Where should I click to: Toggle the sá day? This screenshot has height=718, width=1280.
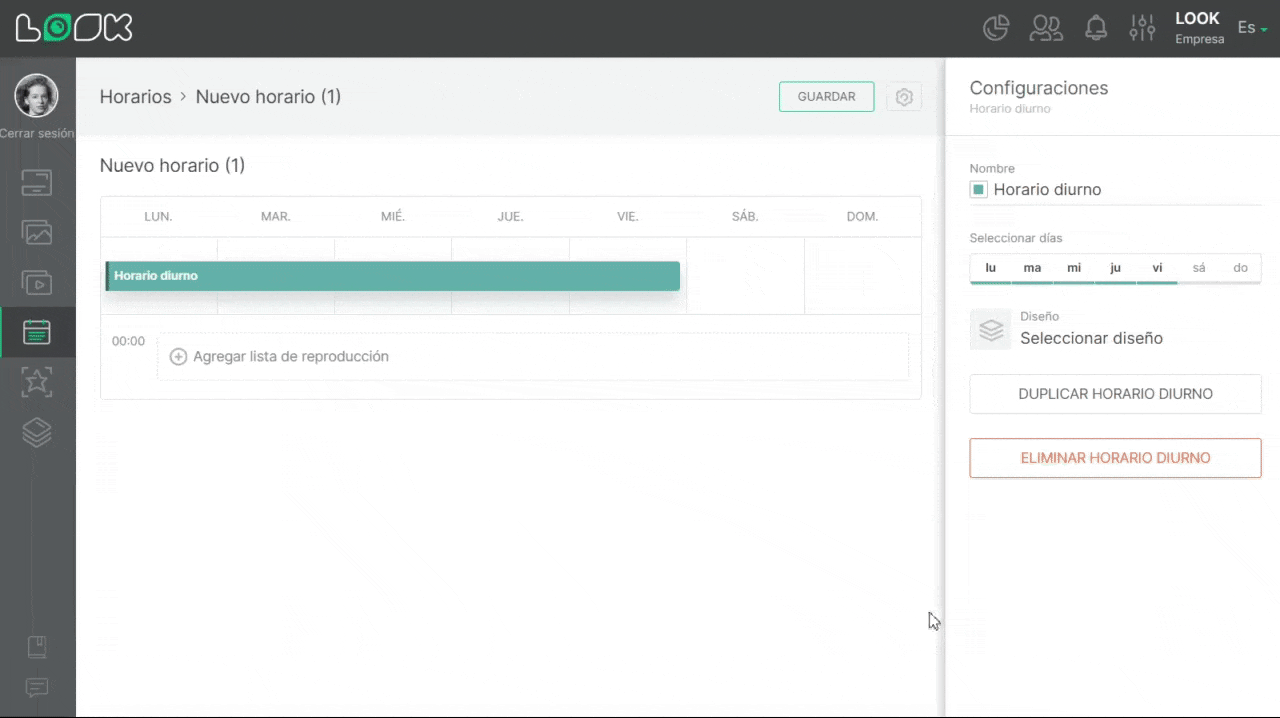point(1199,268)
